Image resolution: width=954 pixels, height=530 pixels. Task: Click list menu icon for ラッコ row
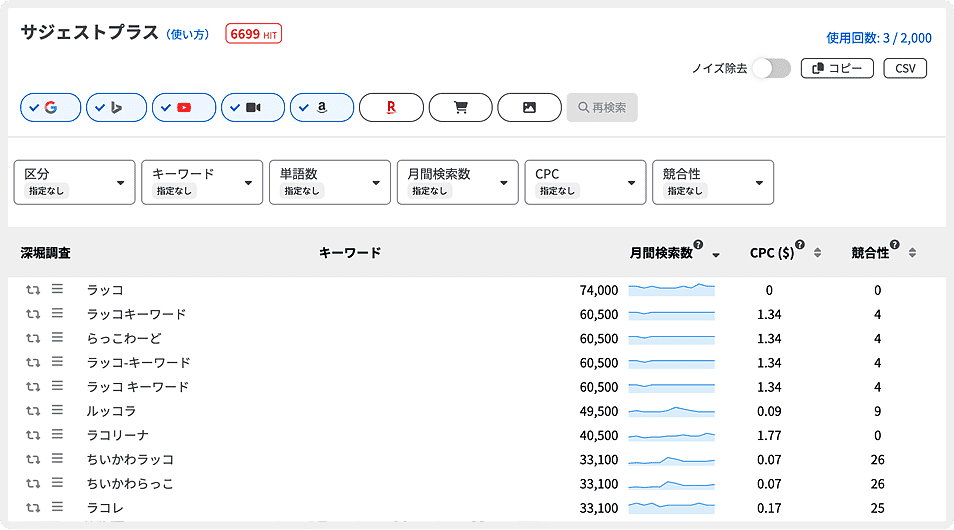pyautogui.click(x=57, y=288)
